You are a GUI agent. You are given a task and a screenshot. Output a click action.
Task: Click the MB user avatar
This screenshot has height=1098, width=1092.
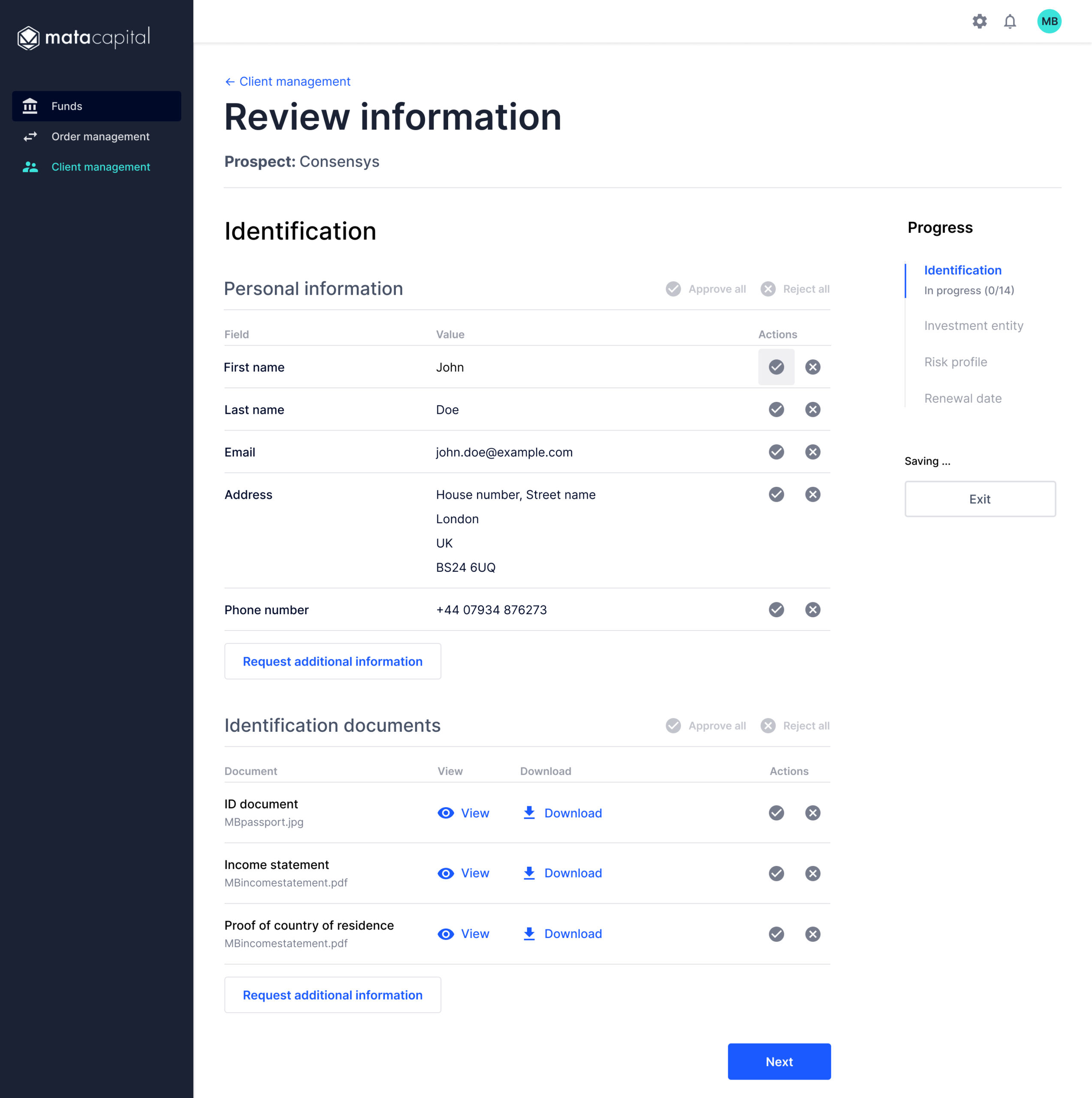(1049, 21)
